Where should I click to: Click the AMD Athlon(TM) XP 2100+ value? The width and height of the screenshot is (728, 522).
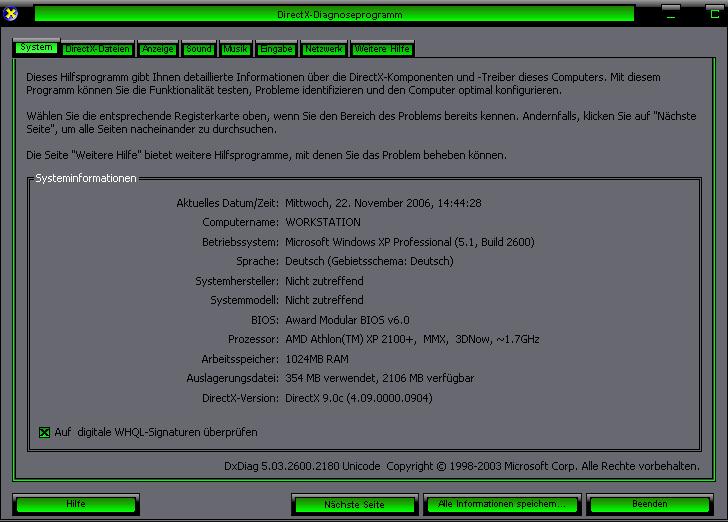pyautogui.click(x=412, y=339)
